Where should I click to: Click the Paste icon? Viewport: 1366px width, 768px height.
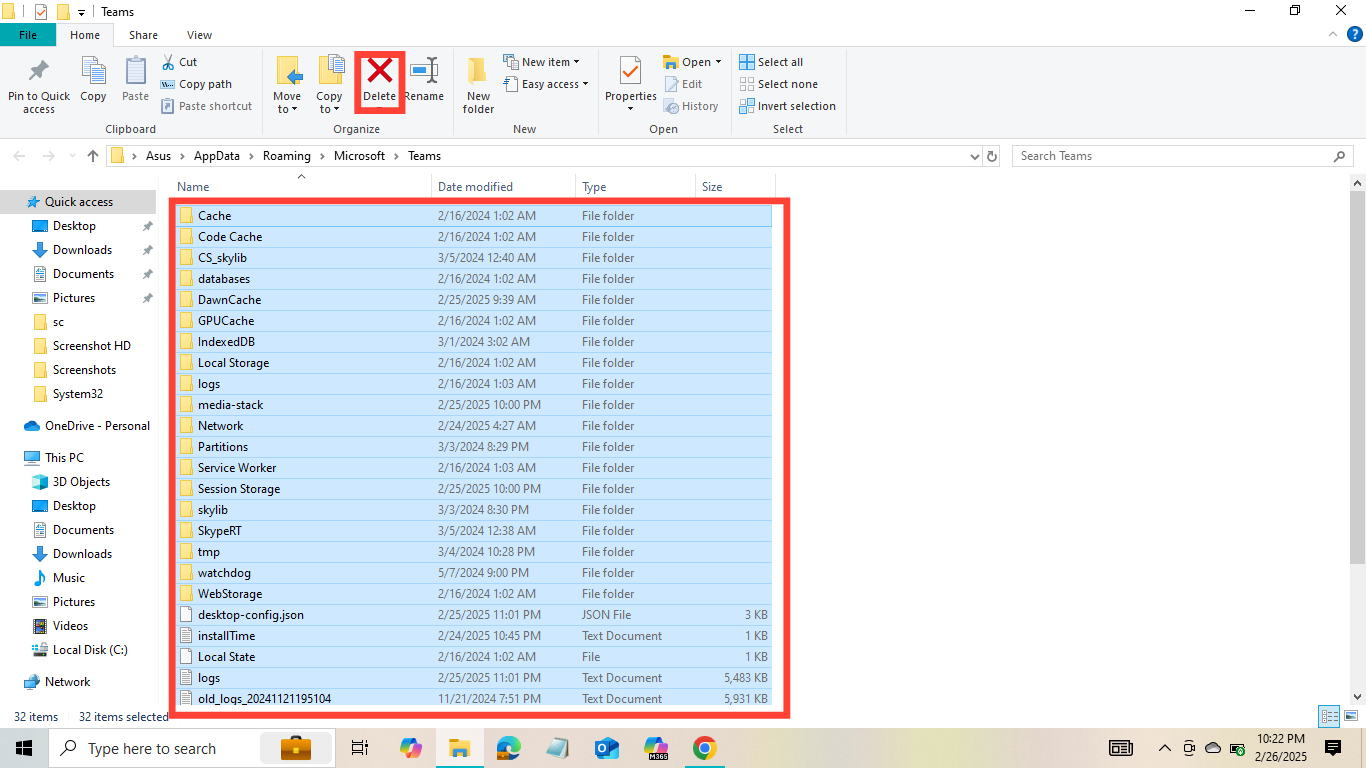(135, 82)
